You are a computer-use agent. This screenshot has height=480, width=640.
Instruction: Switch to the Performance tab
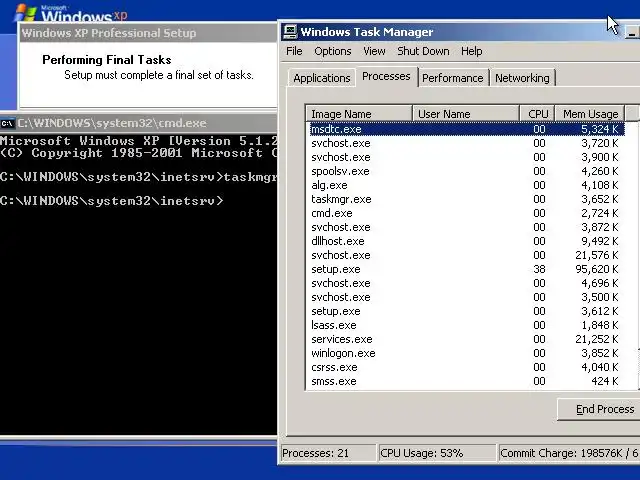pyautogui.click(x=452, y=78)
